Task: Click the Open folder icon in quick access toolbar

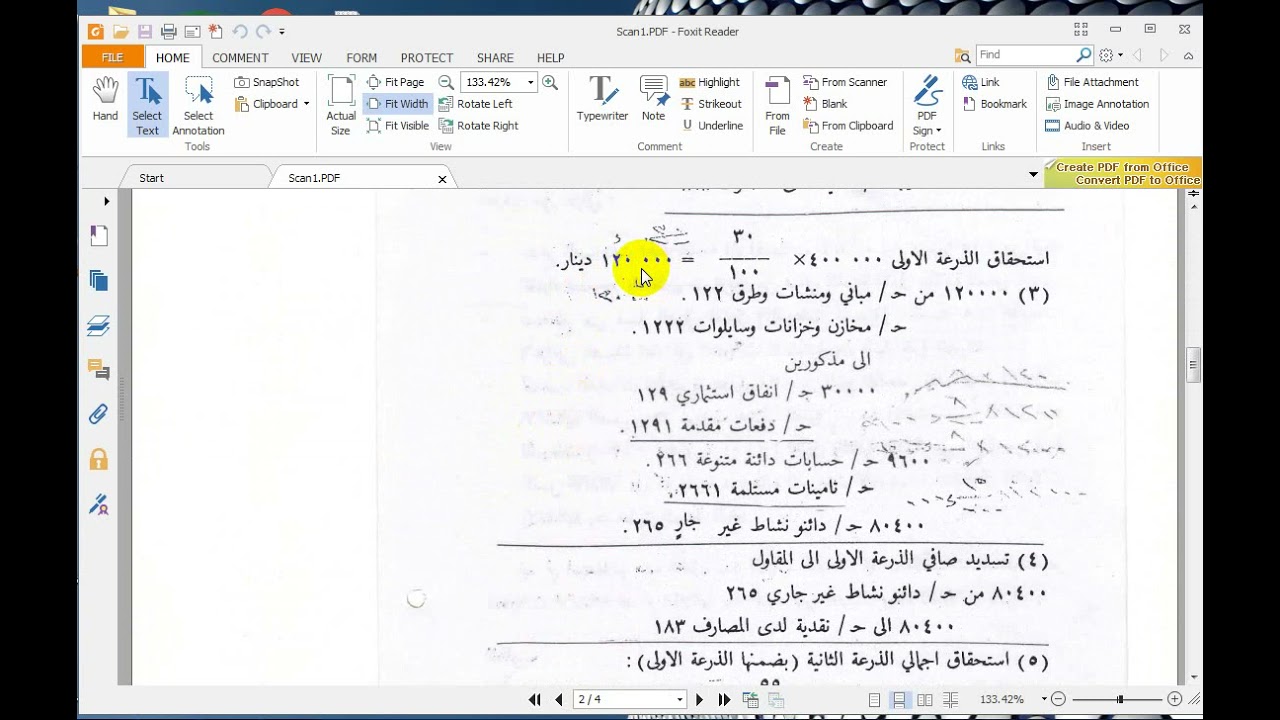Action: point(121,32)
